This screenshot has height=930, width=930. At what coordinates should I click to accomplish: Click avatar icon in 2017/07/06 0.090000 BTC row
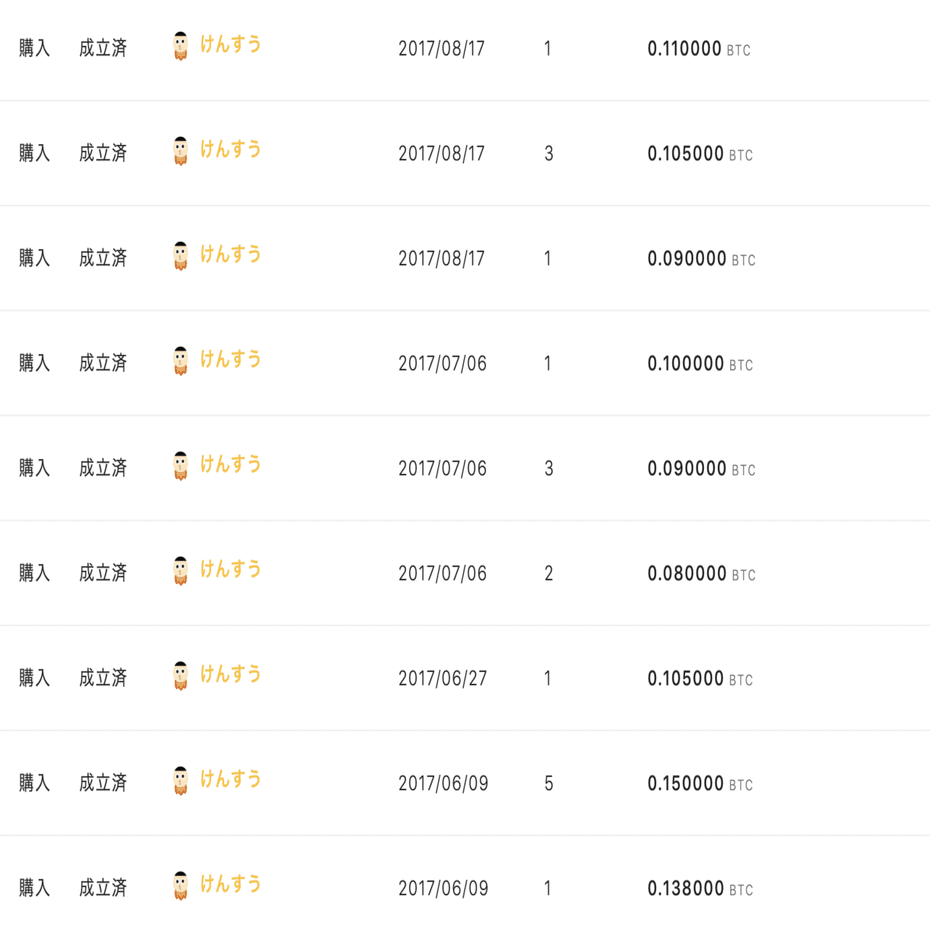pyautogui.click(x=181, y=466)
